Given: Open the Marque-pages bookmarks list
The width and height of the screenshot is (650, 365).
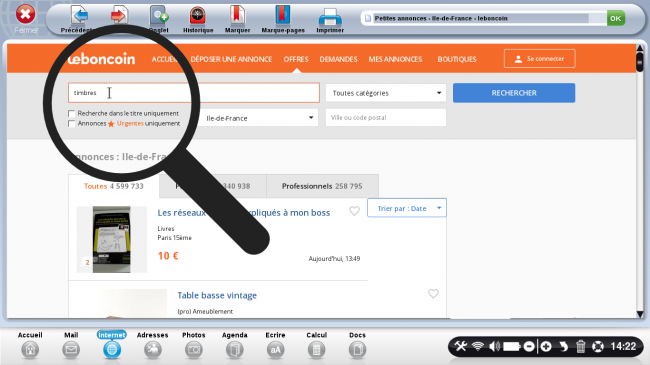Looking at the screenshot, I should (x=283, y=15).
